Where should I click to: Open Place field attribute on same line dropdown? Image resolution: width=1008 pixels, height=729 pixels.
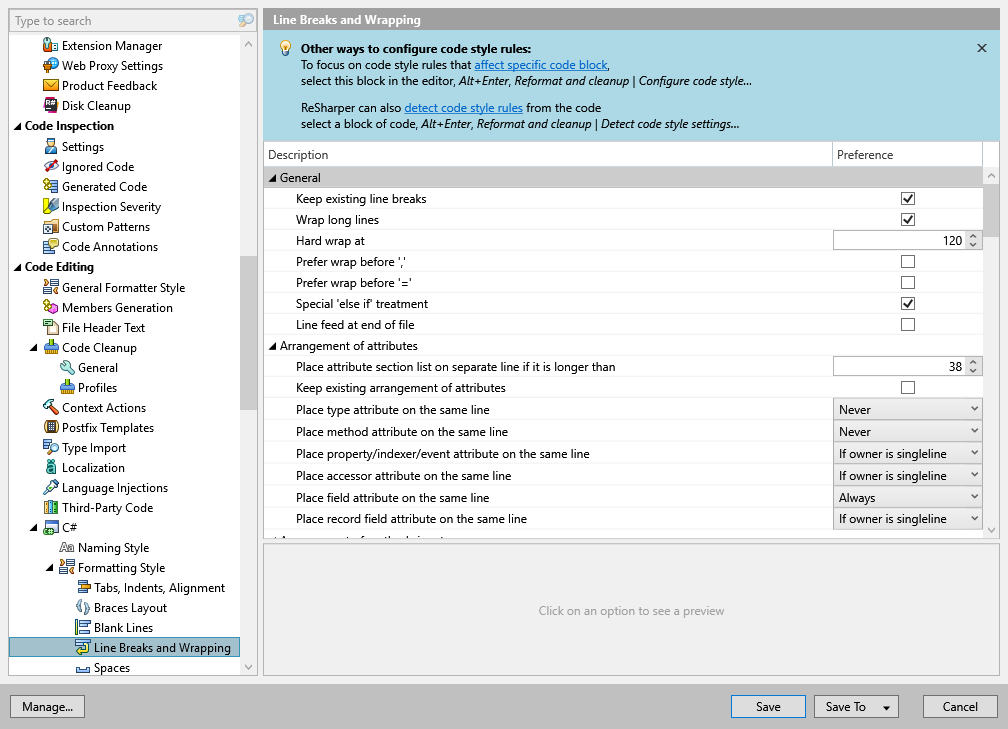click(x=908, y=498)
